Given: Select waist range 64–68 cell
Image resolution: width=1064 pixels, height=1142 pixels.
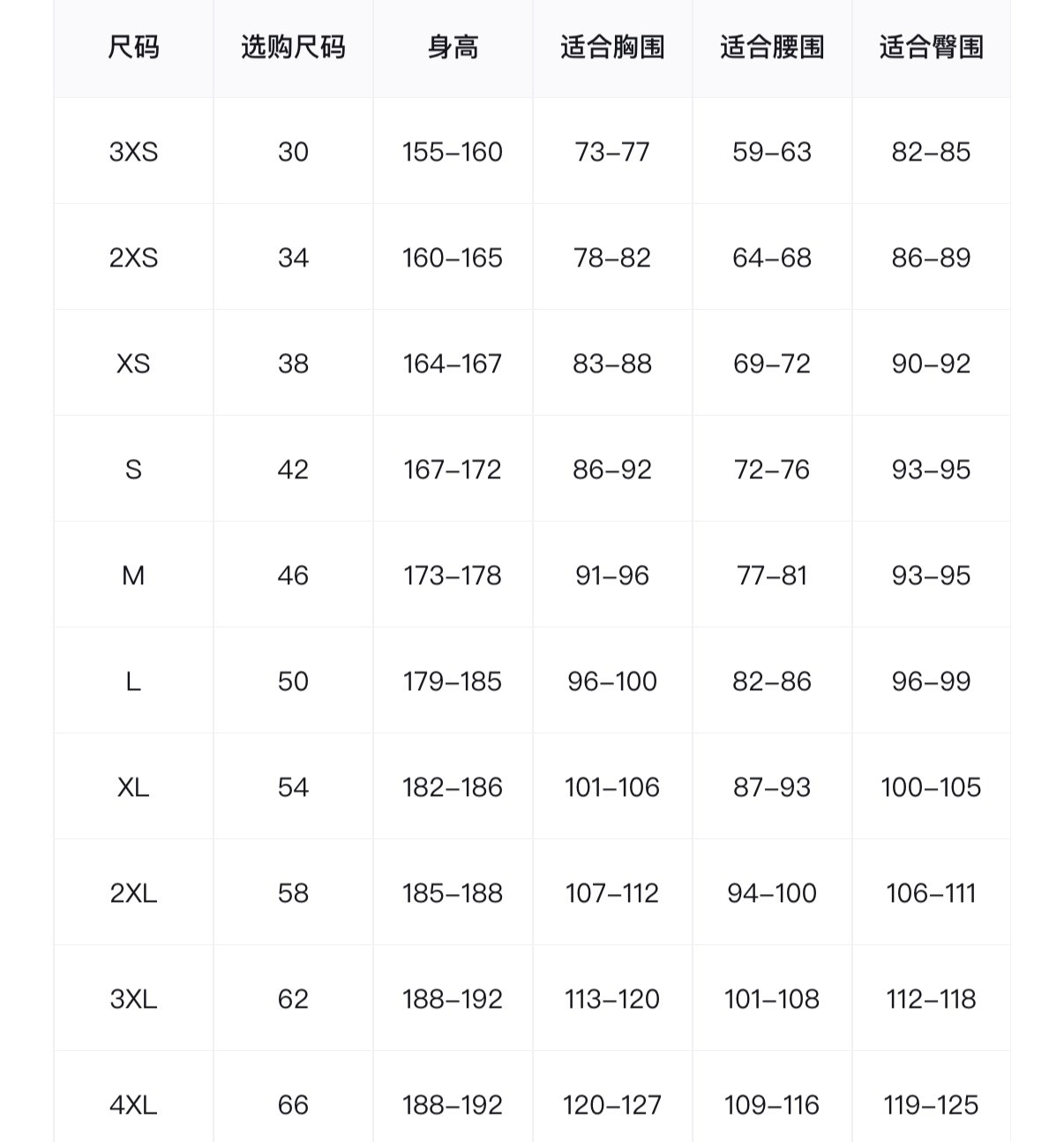Looking at the screenshot, I should click(x=772, y=258).
